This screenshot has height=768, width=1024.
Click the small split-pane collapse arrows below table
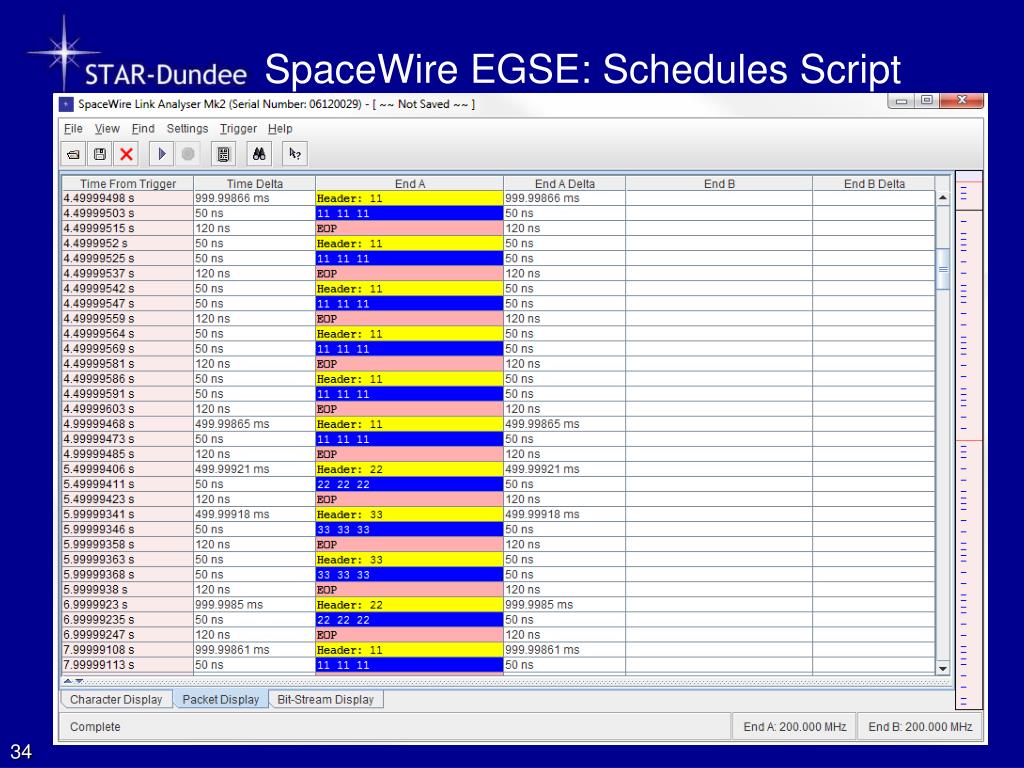click(x=73, y=681)
